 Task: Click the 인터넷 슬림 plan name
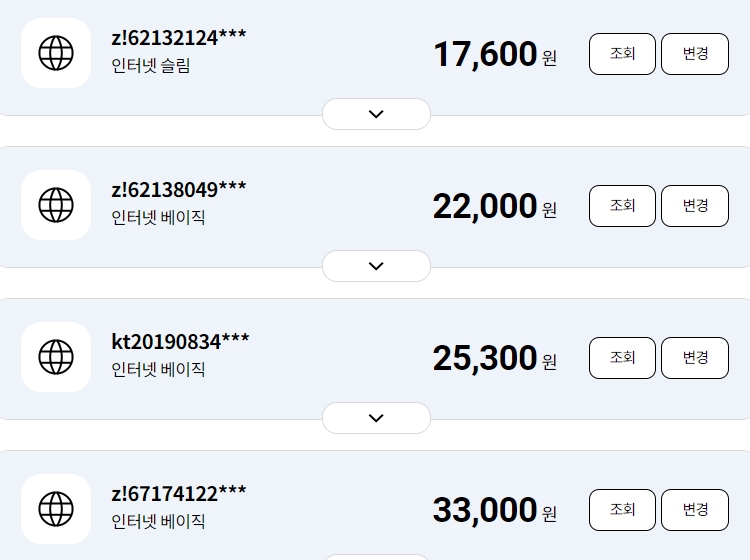point(151,66)
